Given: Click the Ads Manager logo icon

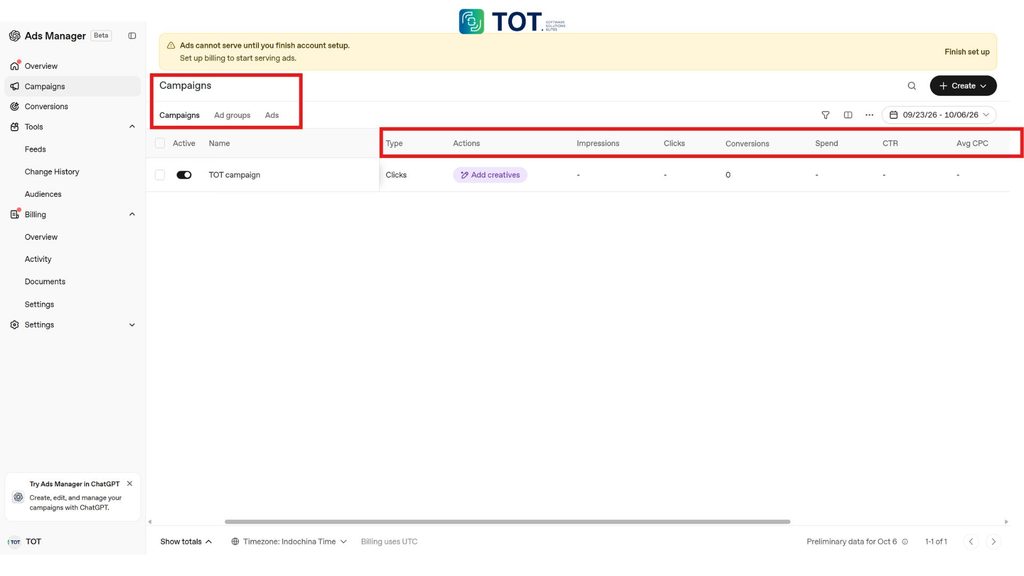Looking at the screenshot, I should click(14, 36).
